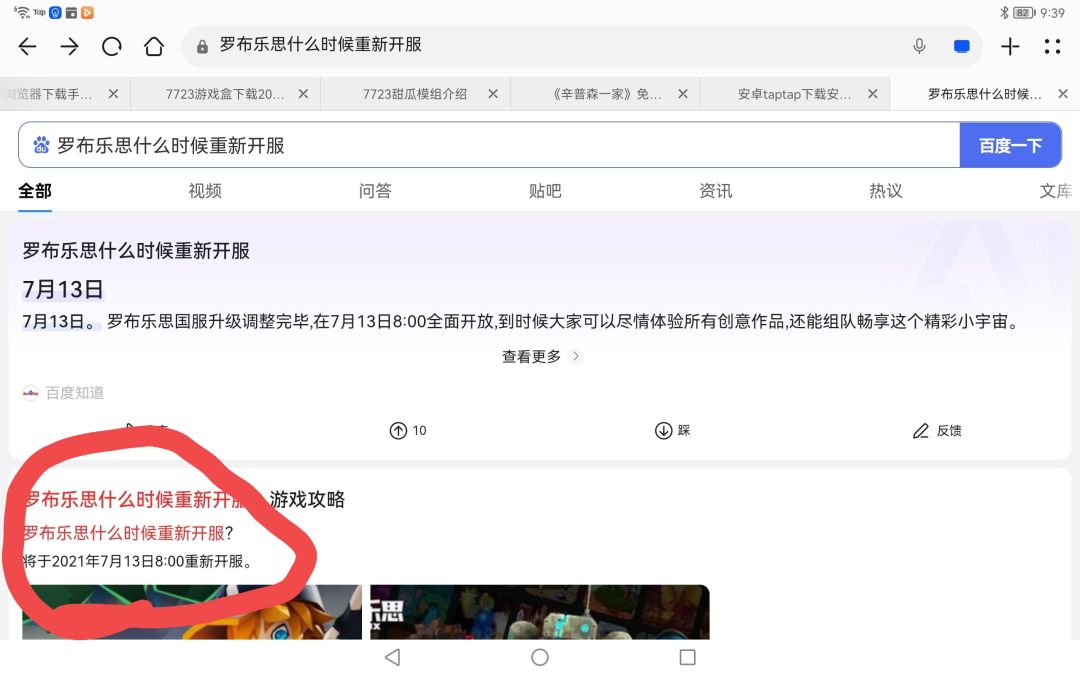Screen dimensions: 1080x675
Task: Open the cartoon character thumbnail image
Action: 191,612
